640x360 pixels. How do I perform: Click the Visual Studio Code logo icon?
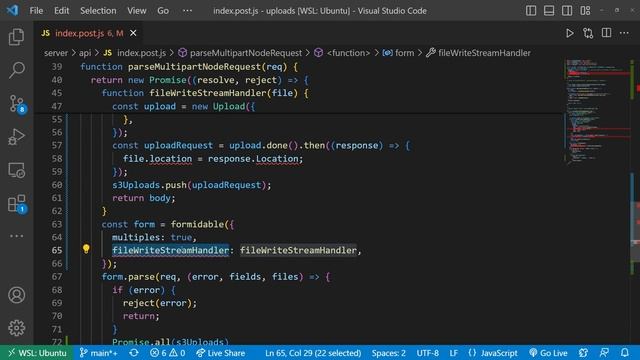coord(12,10)
